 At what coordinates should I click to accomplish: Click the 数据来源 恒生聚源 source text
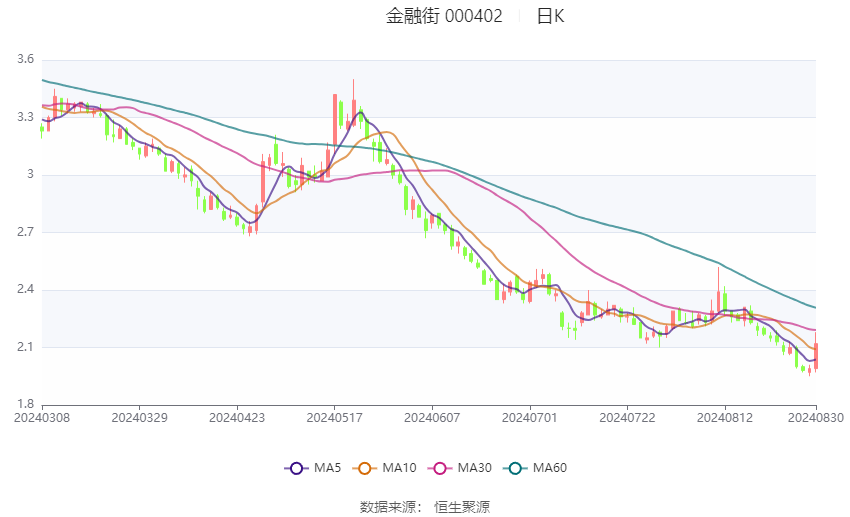pos(424,507)
